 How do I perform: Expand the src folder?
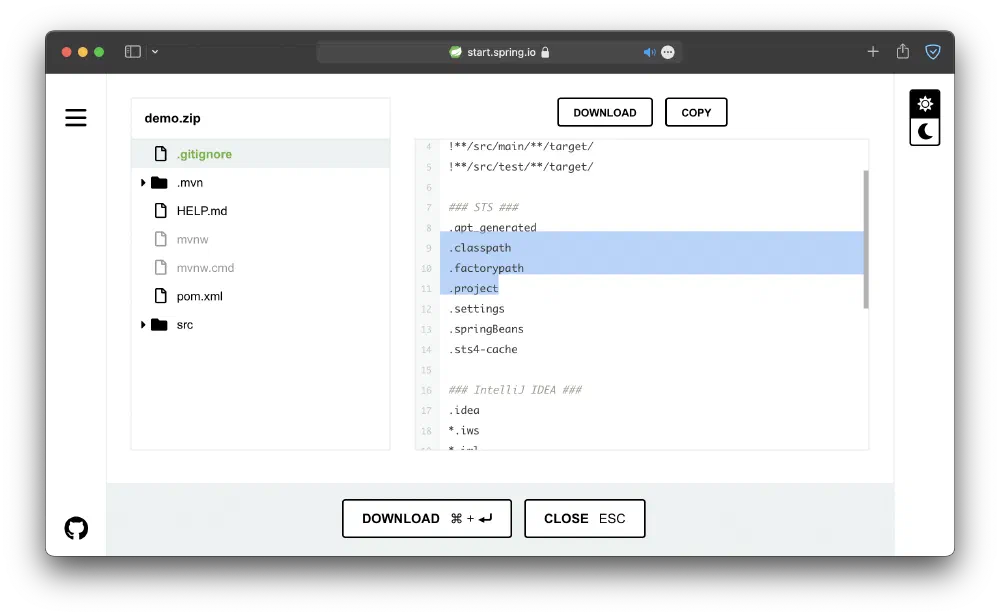(144, 325)
